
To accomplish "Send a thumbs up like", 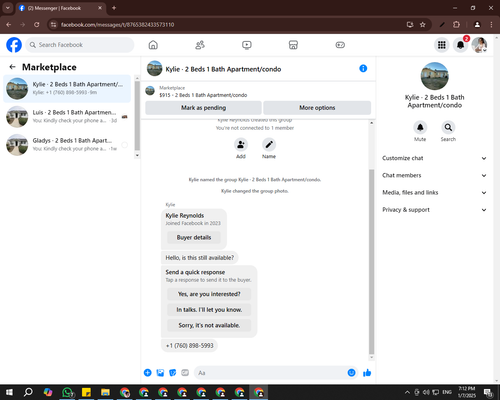I will tap(367, 373).
